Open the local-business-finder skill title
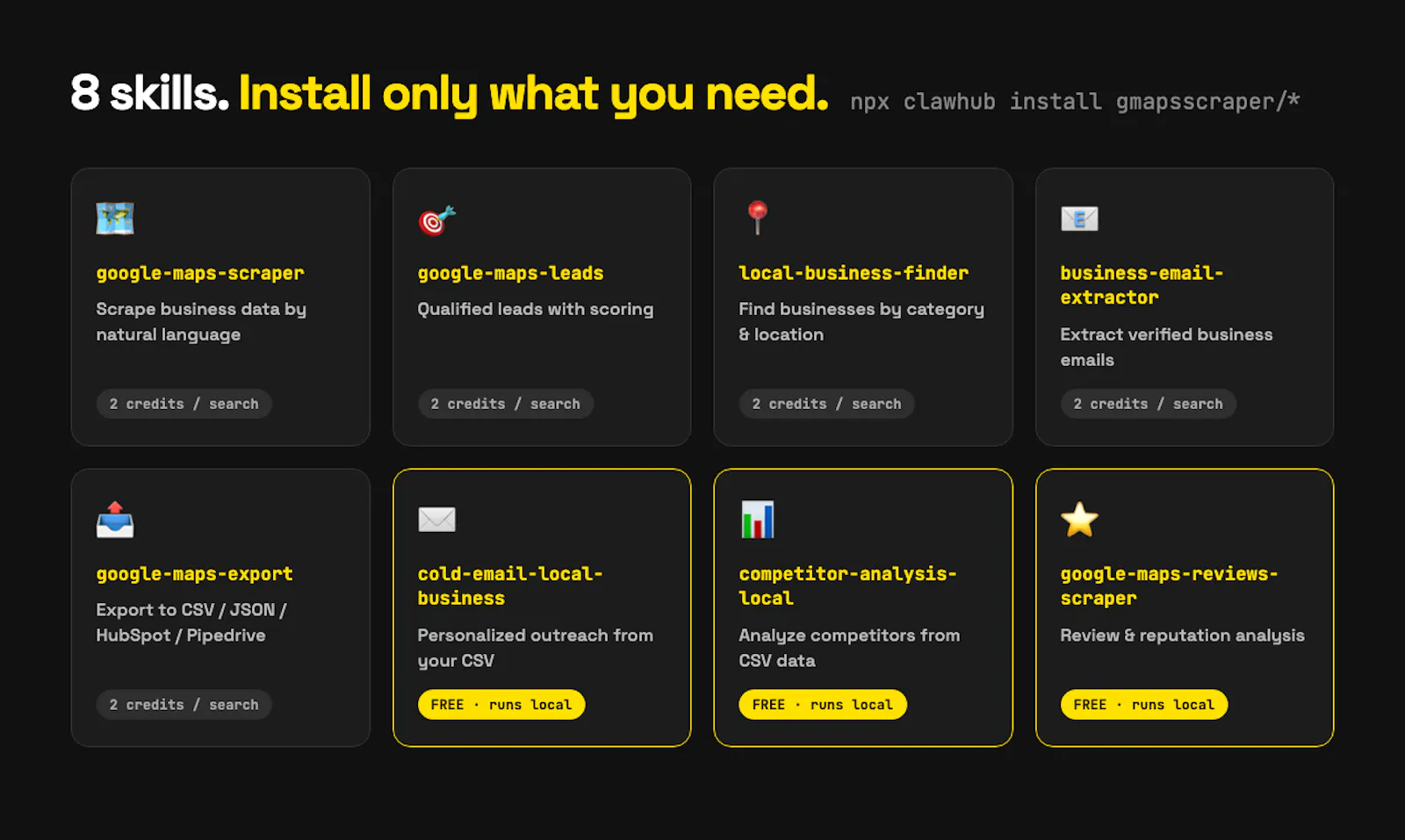This screenshot has width=1405, height=840. click(854, 273)
